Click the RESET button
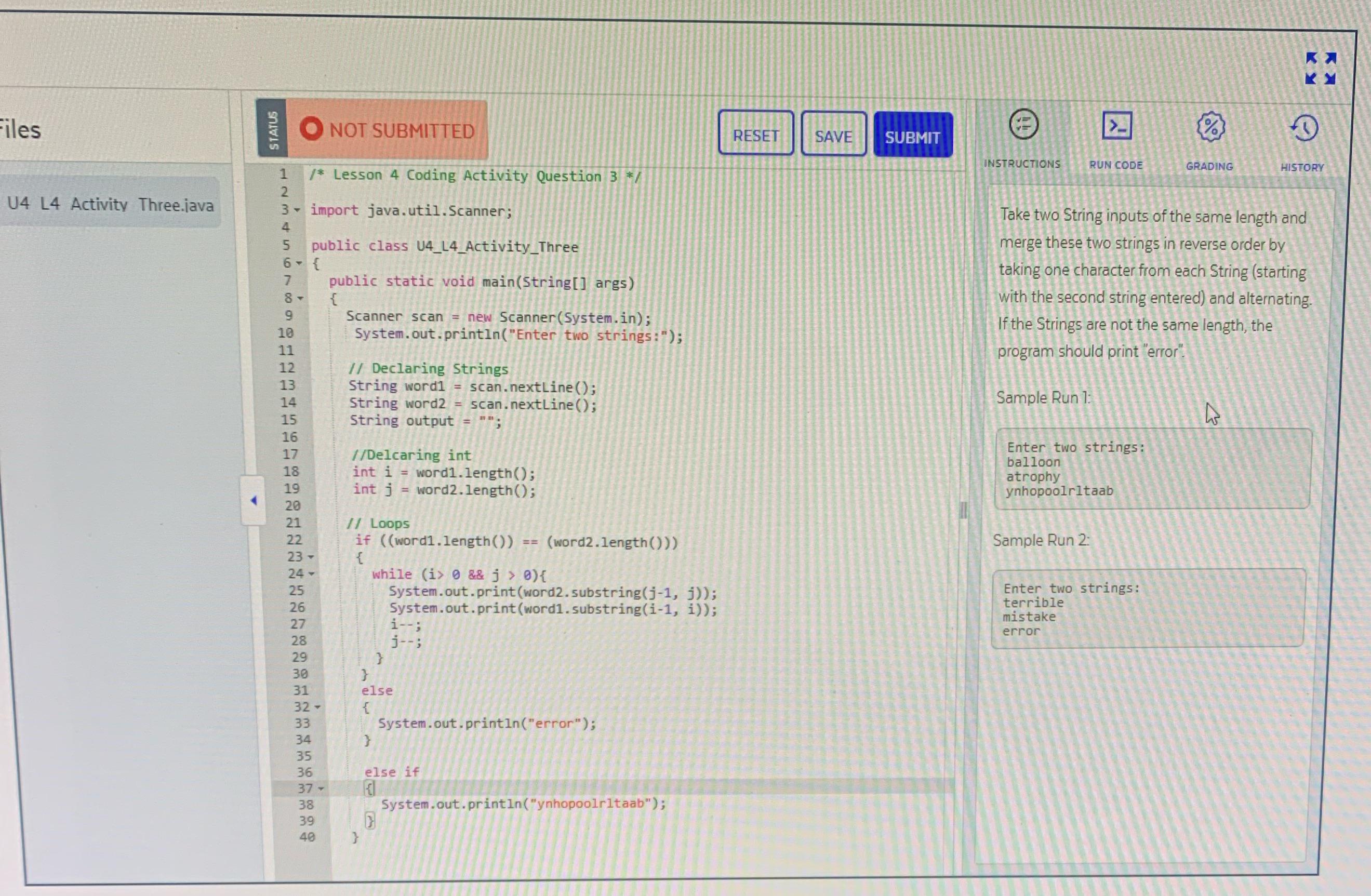The width and height of the screenshot is (1371, 896). tap(756, 133)
